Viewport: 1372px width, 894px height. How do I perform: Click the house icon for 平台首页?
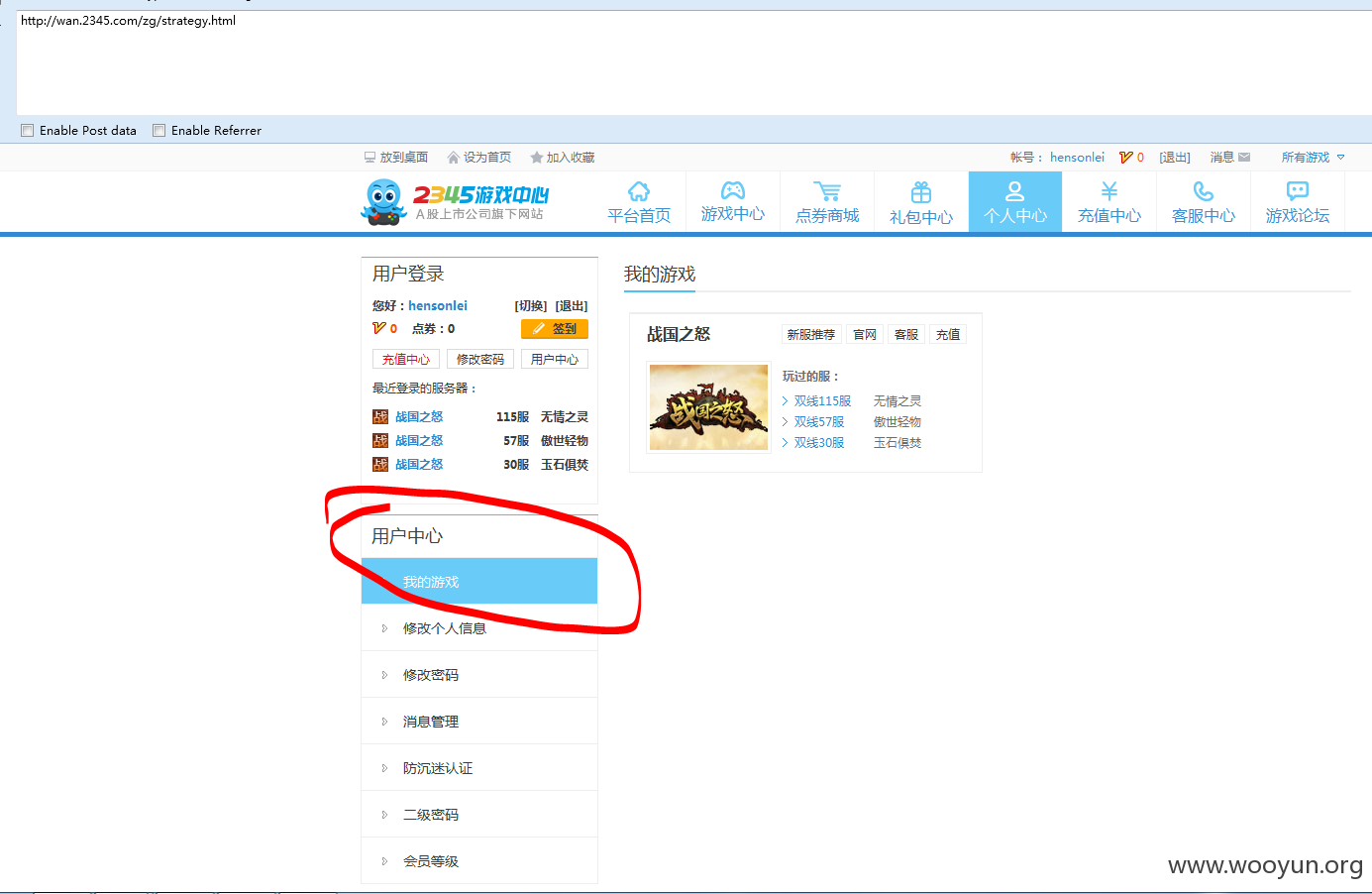click(639, 190)
